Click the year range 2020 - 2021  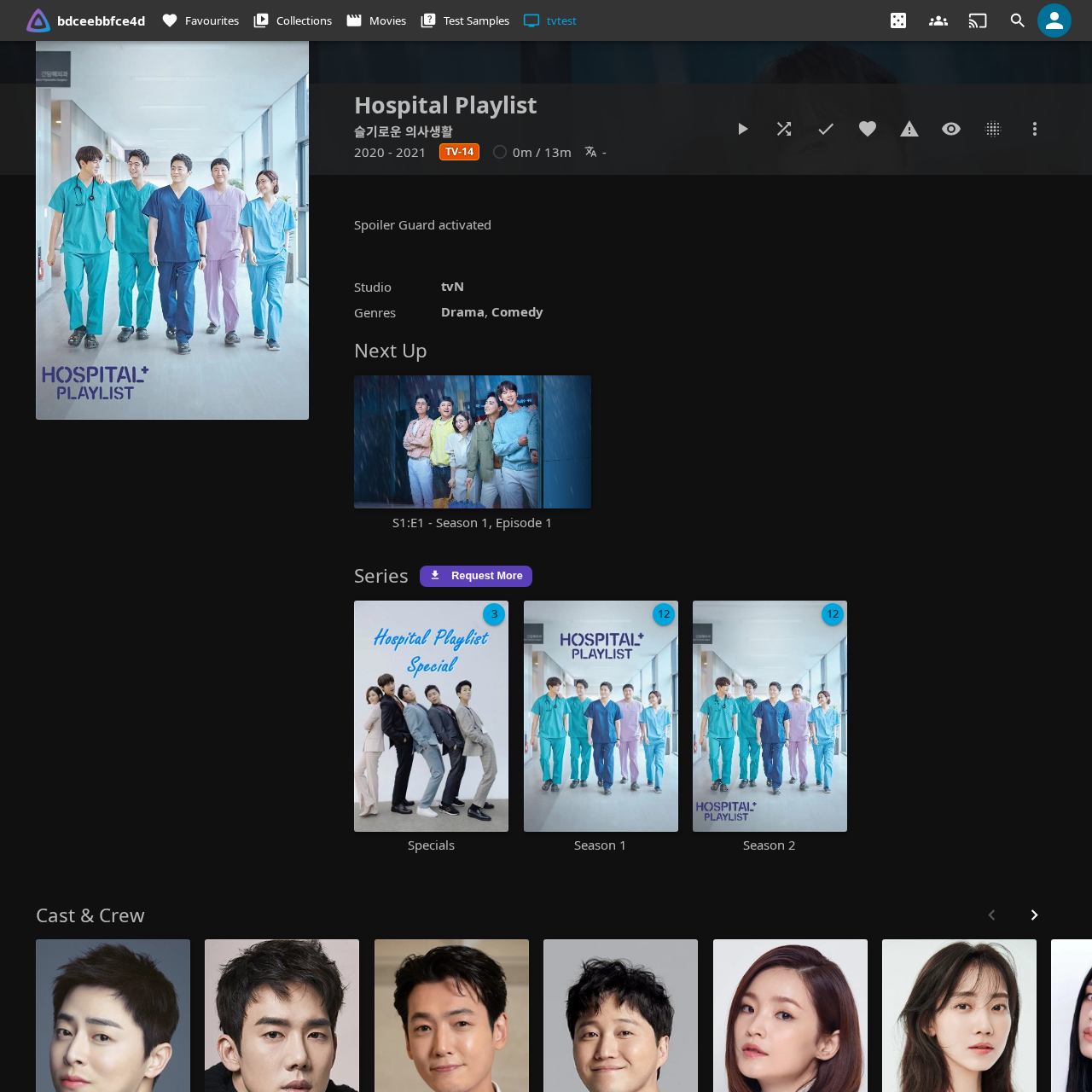390,152
